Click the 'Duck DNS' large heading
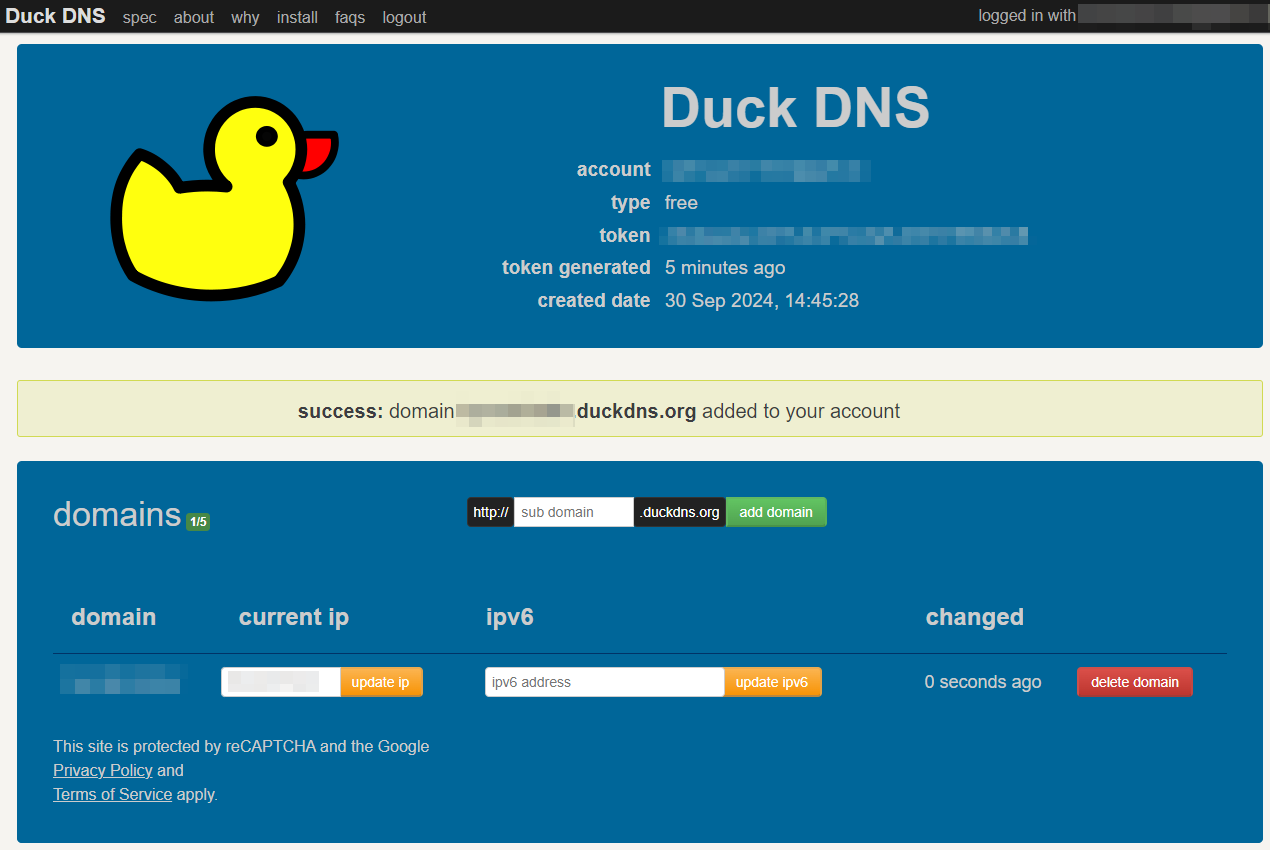Viewport: 1270px width, 850px height. coord(796,108)
